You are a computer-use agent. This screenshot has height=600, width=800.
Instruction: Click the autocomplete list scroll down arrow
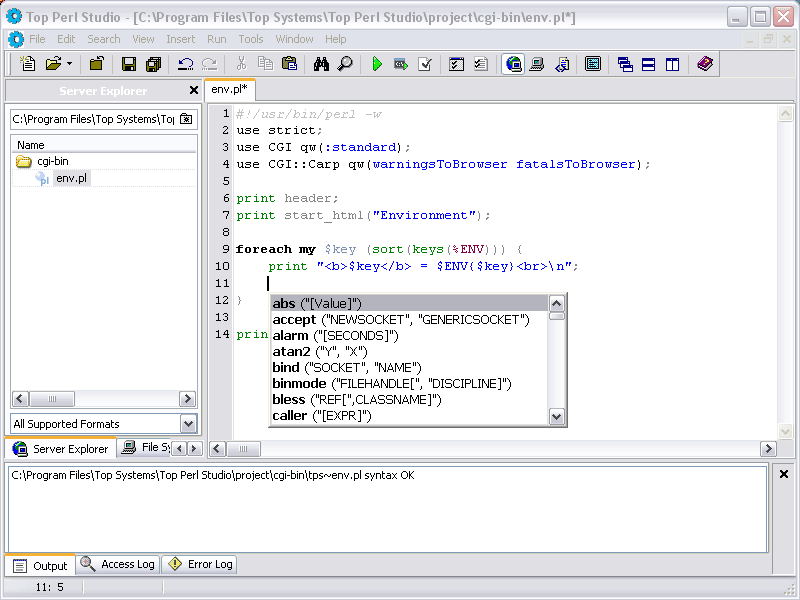click(x=556, y=416)
